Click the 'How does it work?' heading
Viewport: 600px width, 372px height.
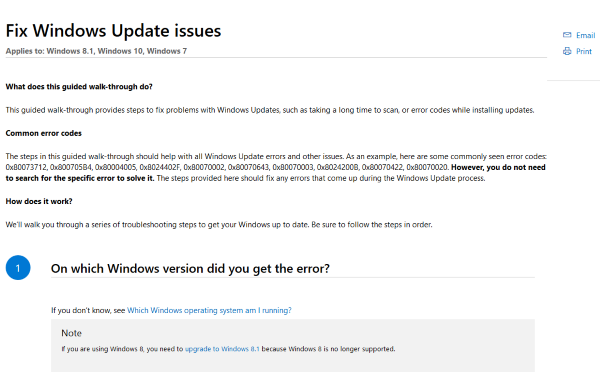(39, 201)
